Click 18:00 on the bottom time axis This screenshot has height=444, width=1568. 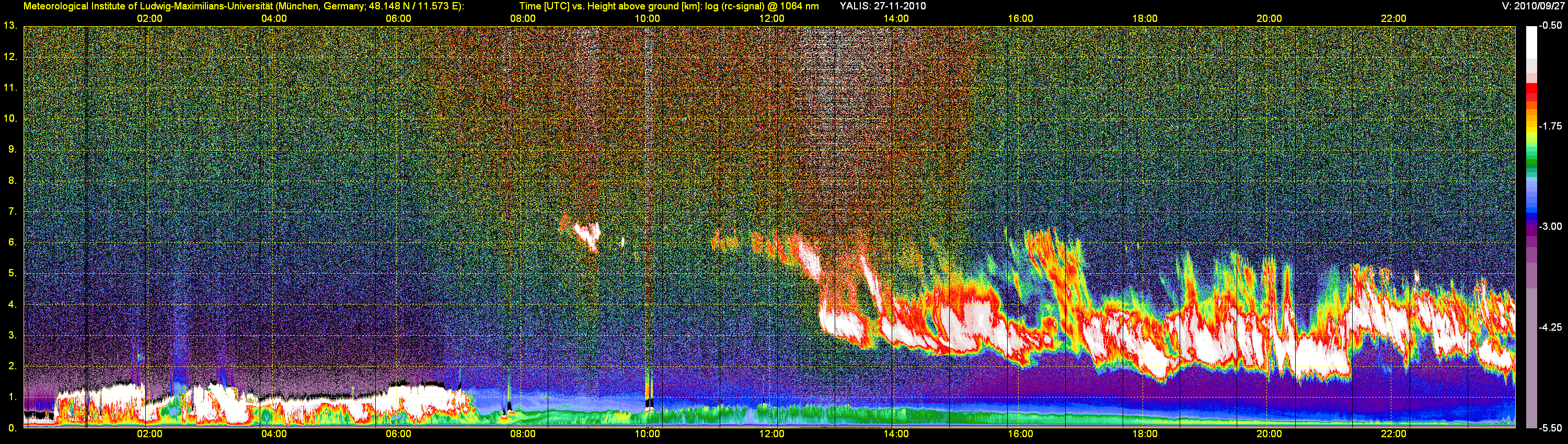[1144, 434]
